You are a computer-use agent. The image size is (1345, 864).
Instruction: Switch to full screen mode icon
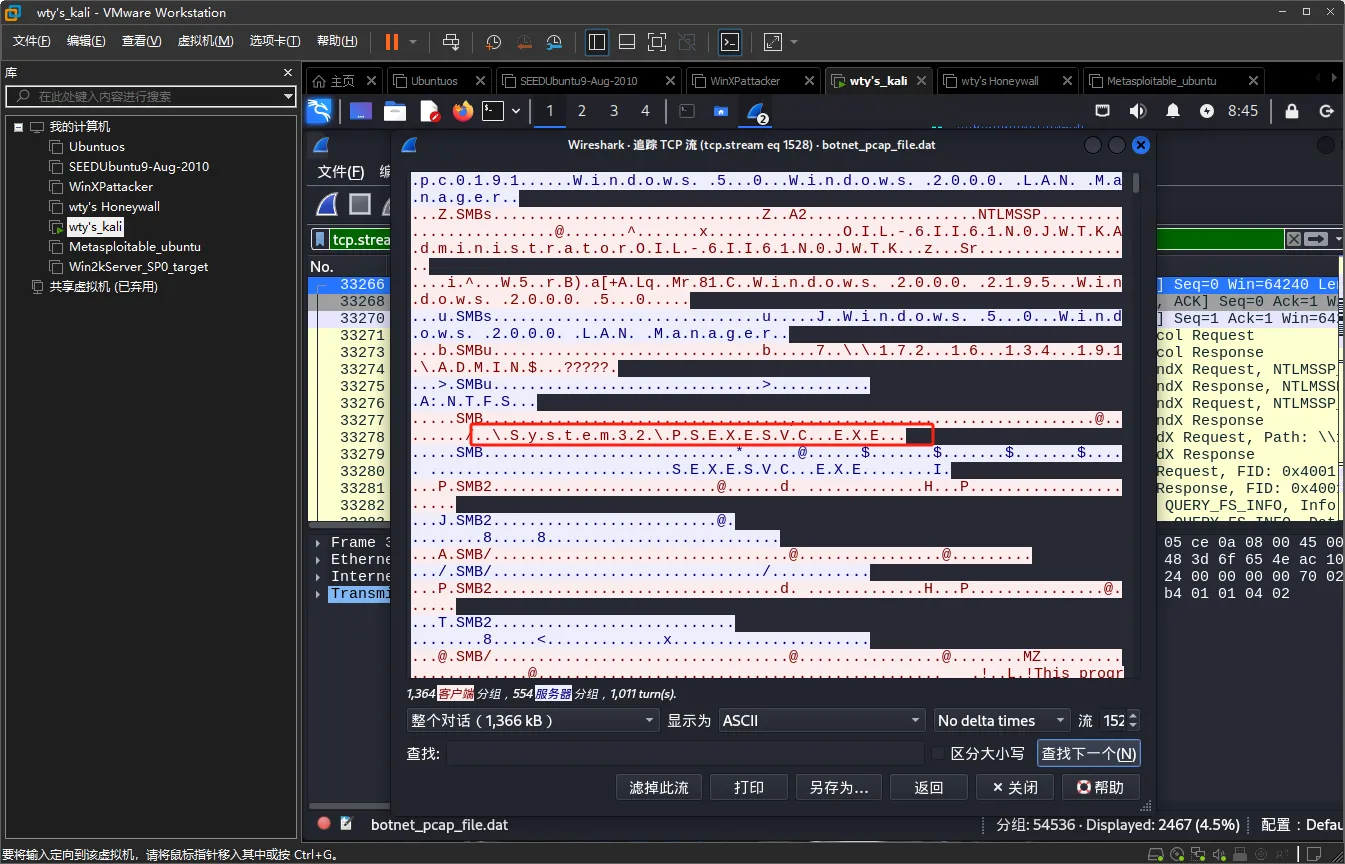tap(657, 42)
